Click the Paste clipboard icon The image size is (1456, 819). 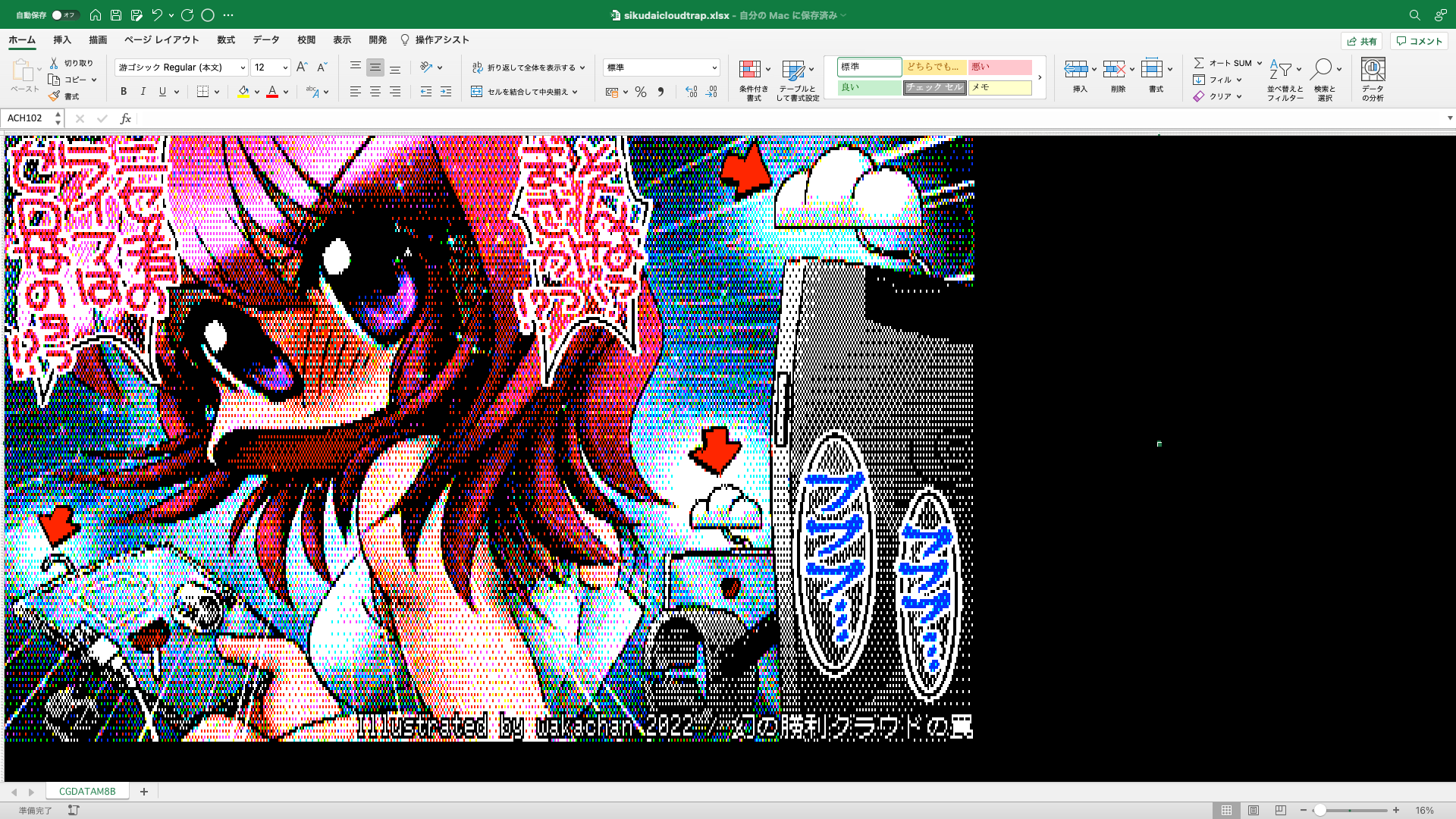23,71
